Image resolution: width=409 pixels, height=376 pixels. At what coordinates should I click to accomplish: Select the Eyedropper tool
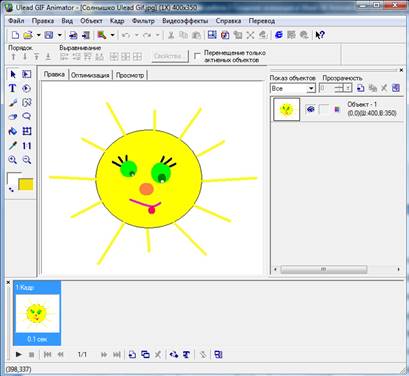pos(13,146)
